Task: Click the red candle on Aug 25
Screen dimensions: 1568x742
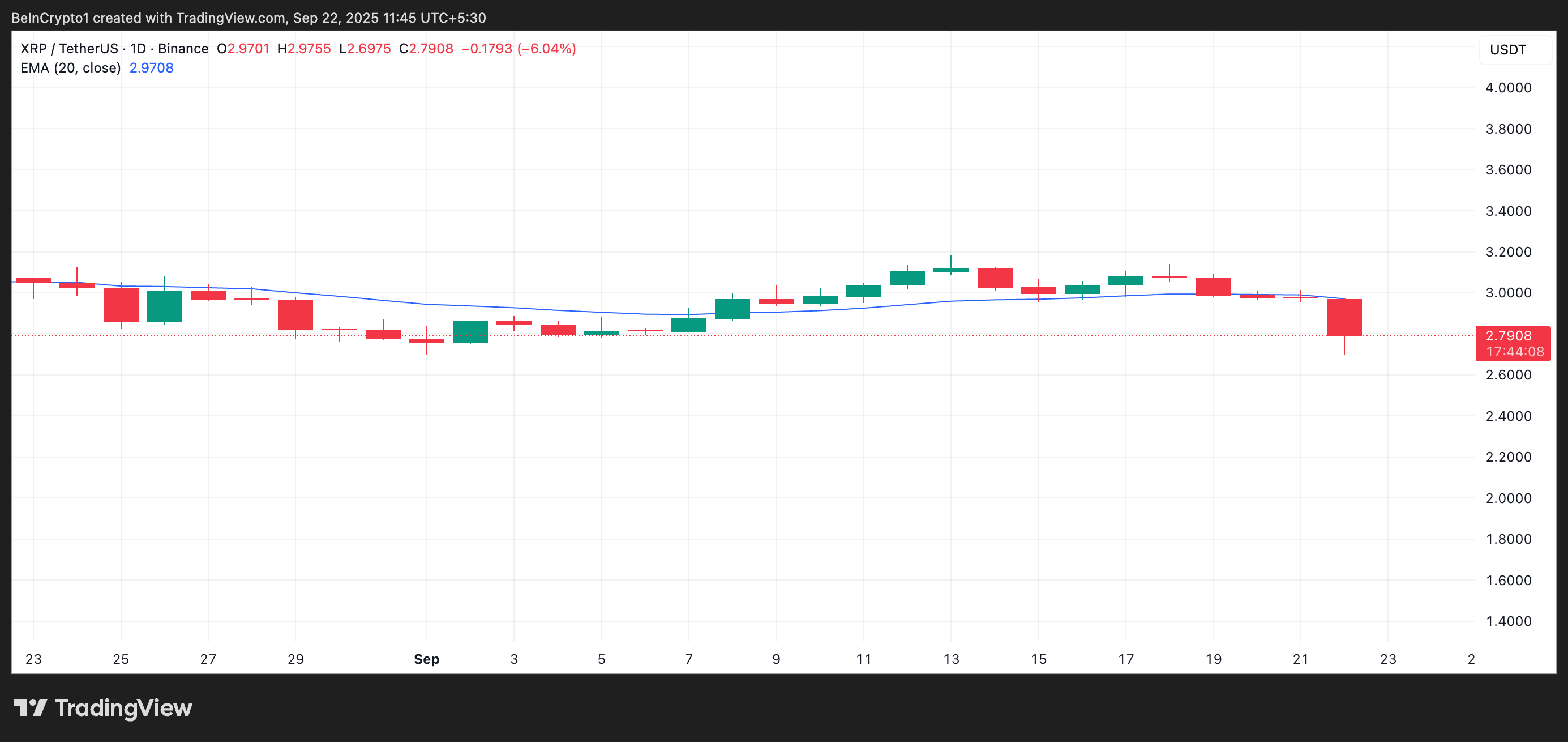Action: pos(121,305)
